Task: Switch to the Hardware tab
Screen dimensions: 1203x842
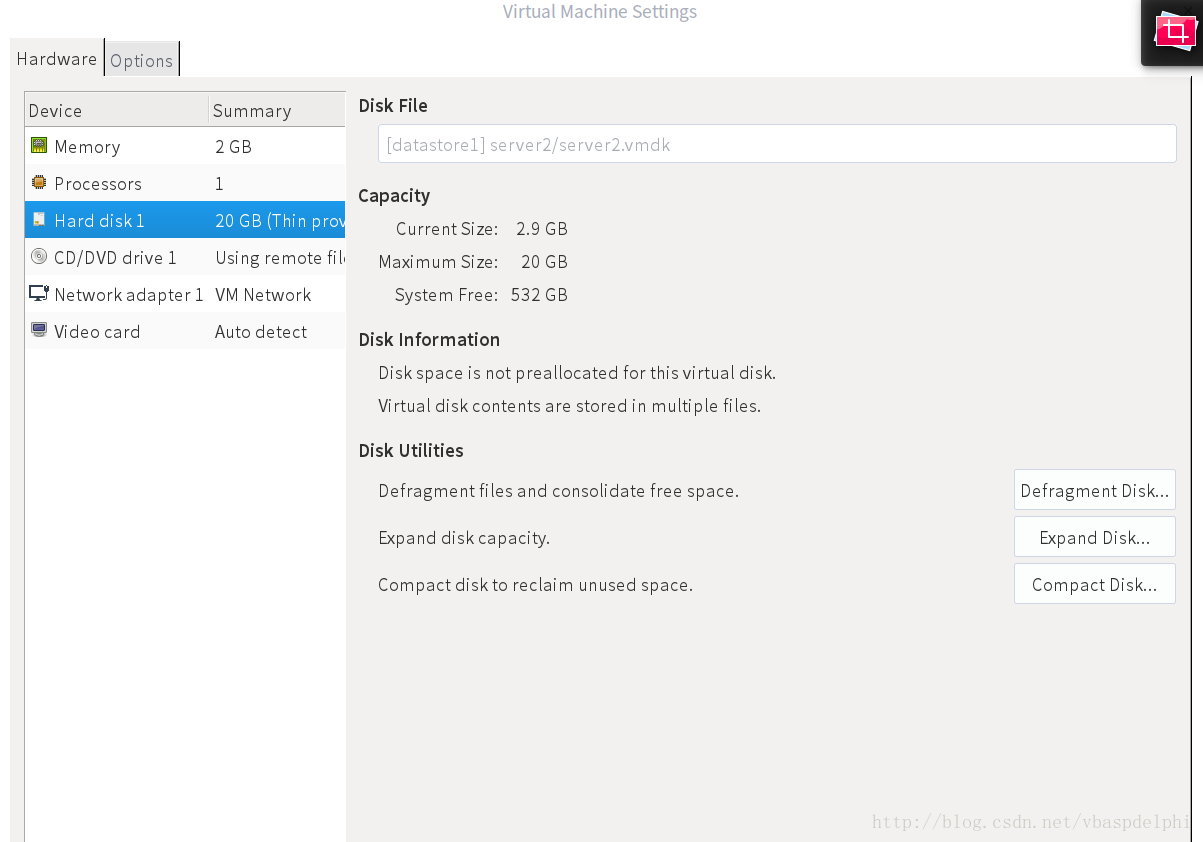Action: (56, 59)
